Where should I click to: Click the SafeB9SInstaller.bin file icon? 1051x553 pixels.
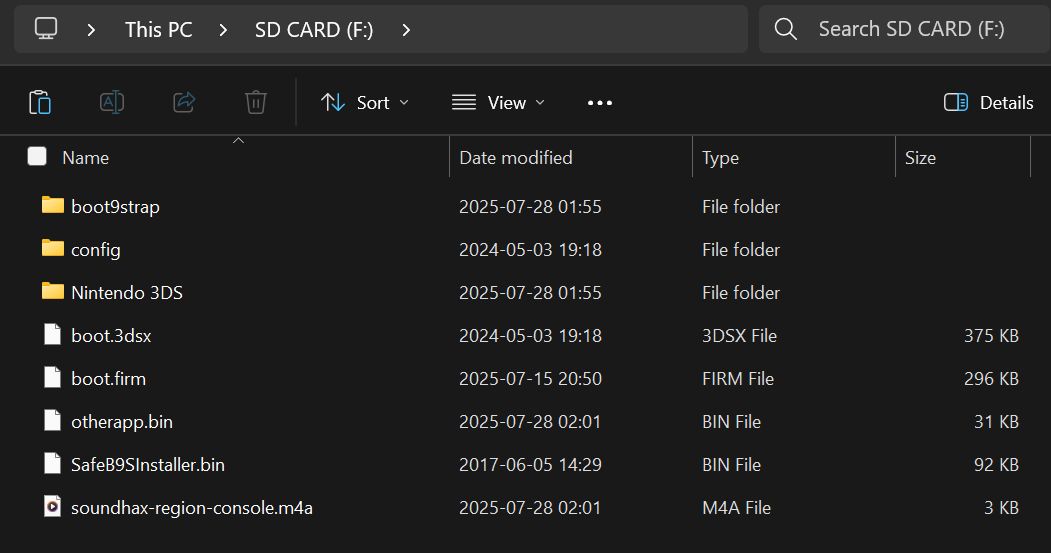(52, 463)
